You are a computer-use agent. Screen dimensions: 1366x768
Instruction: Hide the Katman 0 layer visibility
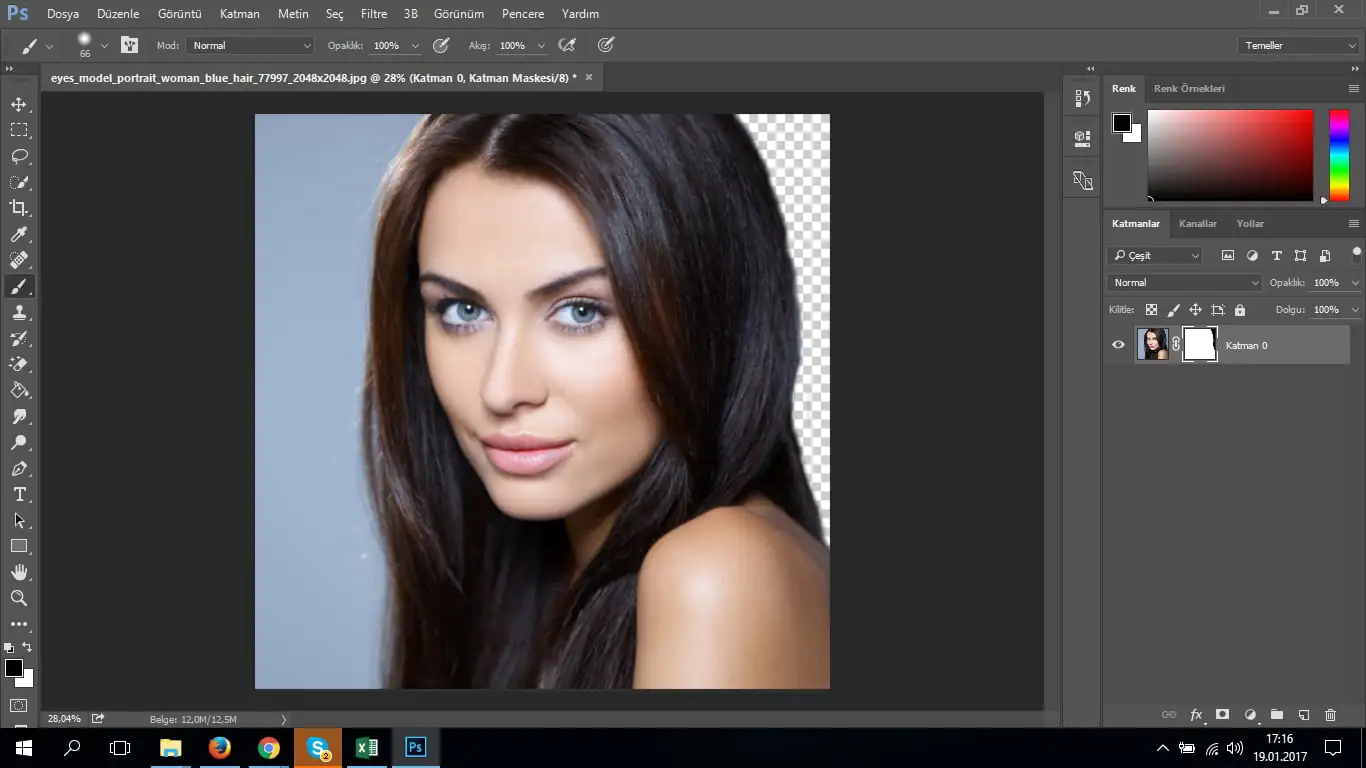click(1118, 344)
